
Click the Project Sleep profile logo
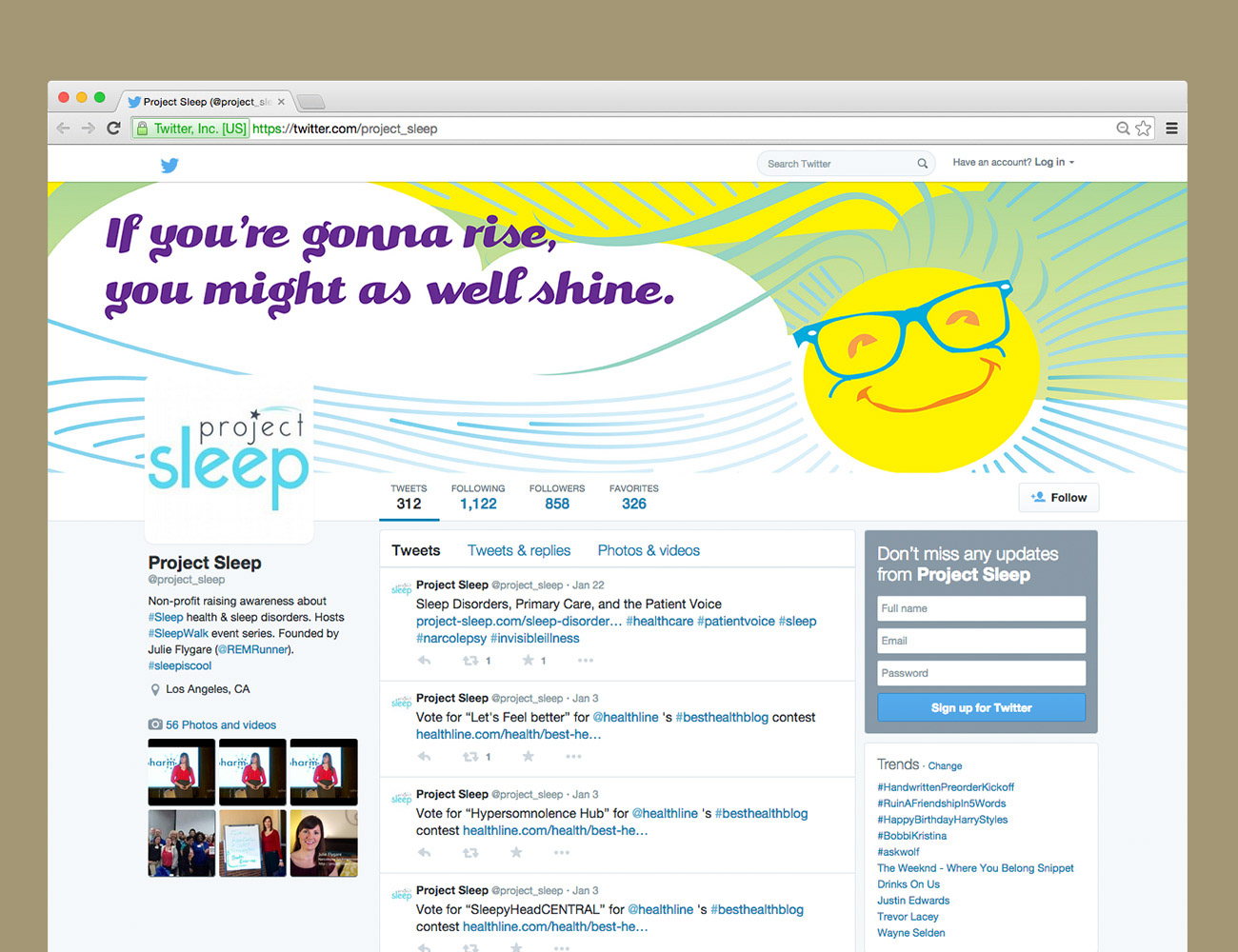pyautogui.click(x=229, y=459)
